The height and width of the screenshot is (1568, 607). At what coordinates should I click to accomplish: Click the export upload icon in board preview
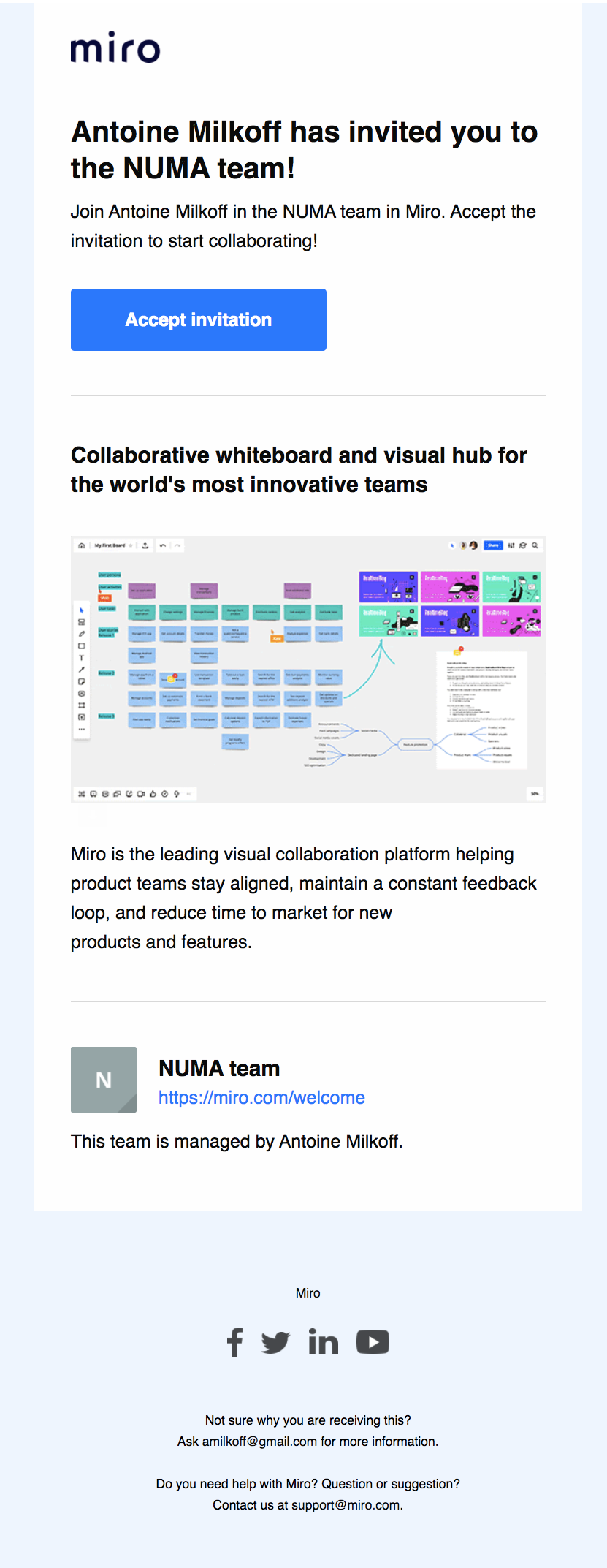coord(145,545)
